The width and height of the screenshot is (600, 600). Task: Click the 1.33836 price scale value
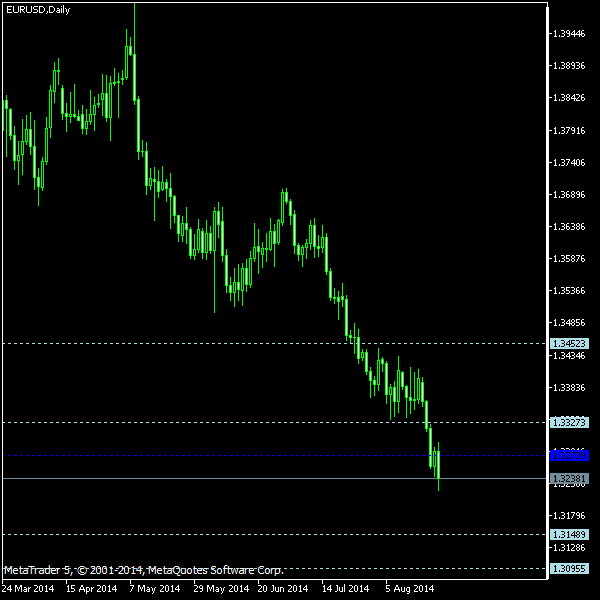tap(569, 388)
